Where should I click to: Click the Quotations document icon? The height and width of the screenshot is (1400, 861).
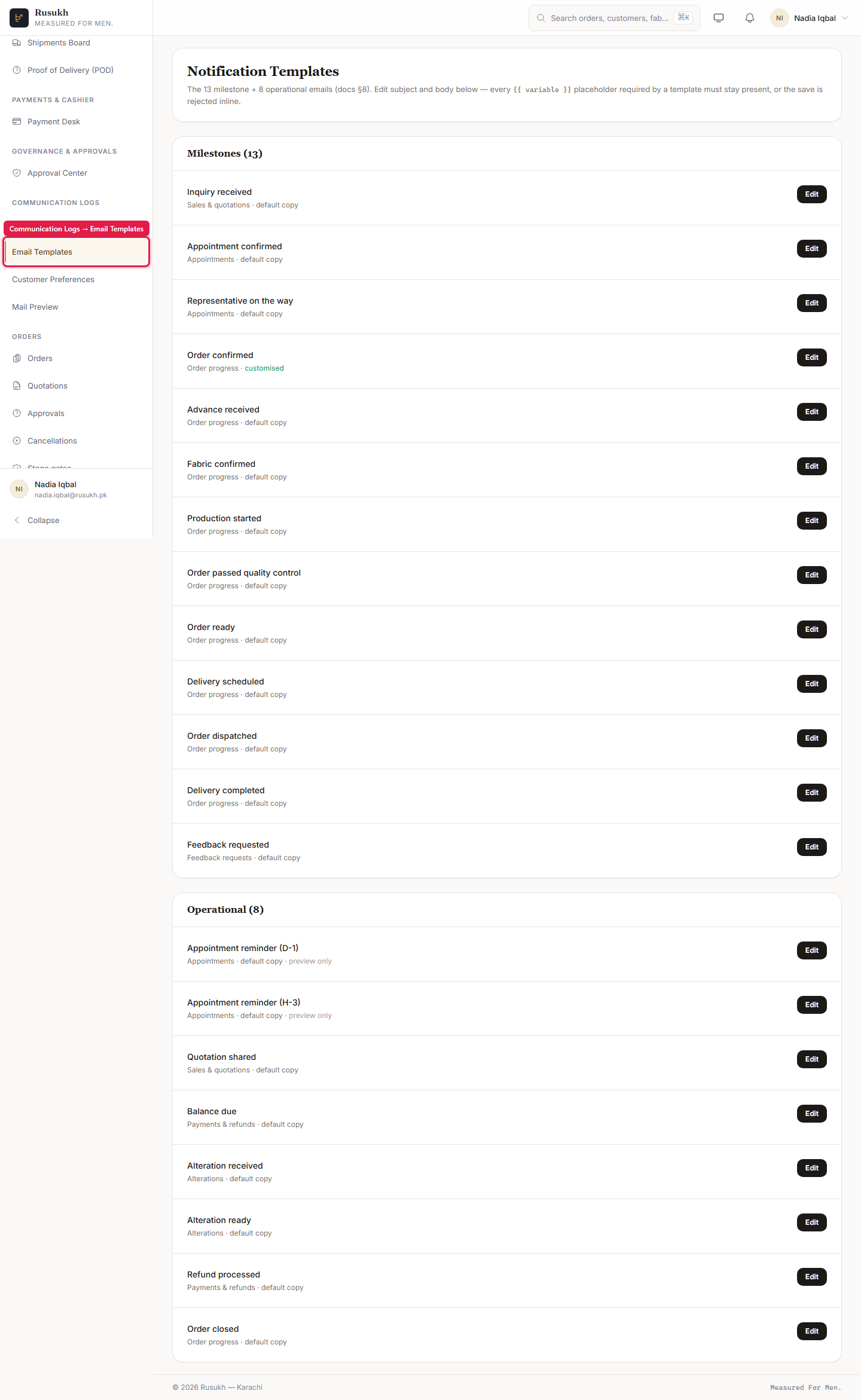(17, 386)
